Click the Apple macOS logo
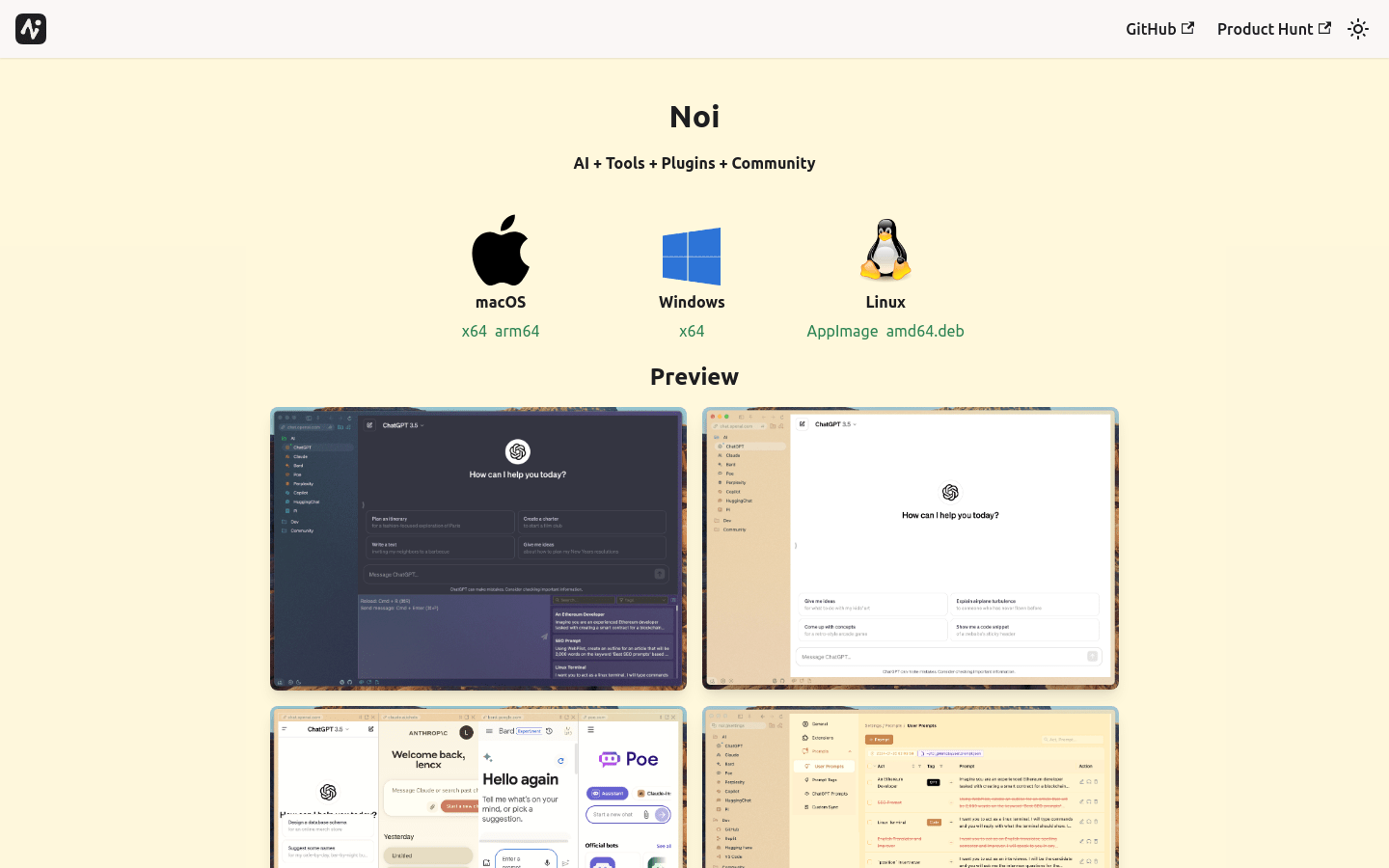Viewport: 1389px width, 868px height. (x=501, y=250)
